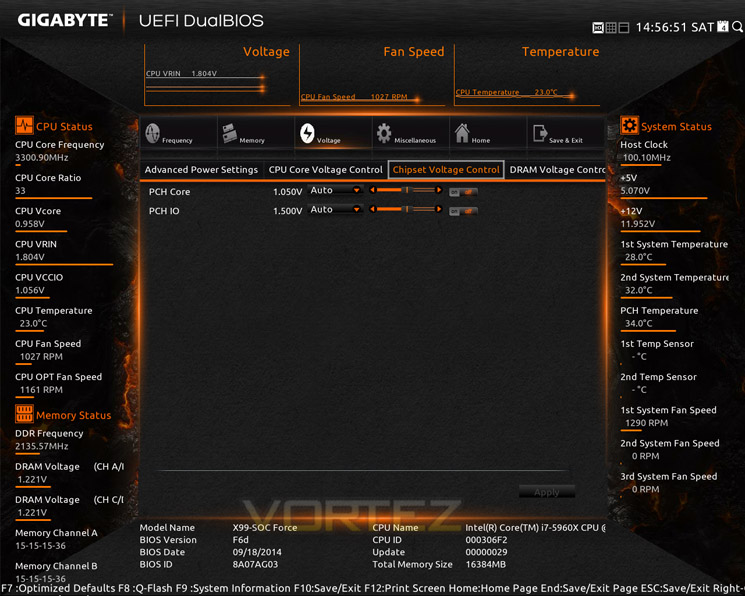Increase PCH Core voltage with right arrow
Viewport: 745px width, 596px height.
(439, 190)
